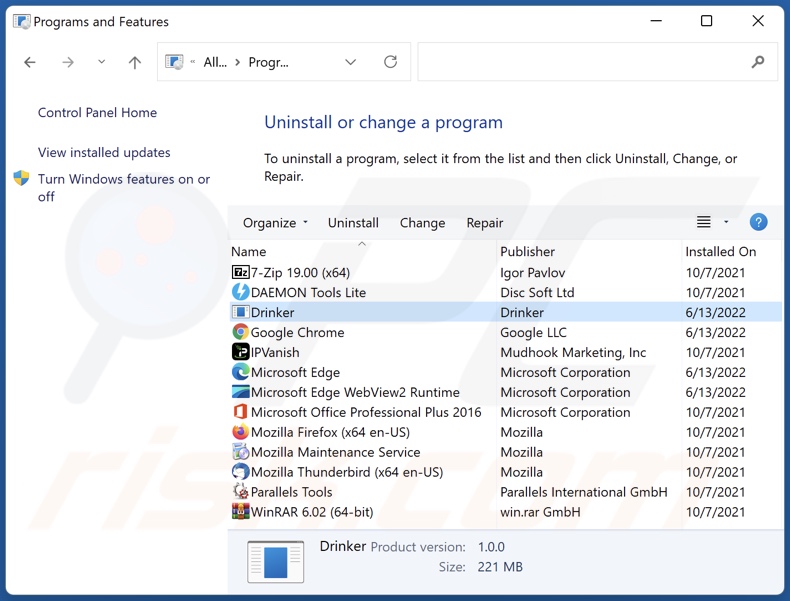Image resolution: width=790 pixels, height=601 pixels.
Task: Open View installed updates link
Action: 104,153
